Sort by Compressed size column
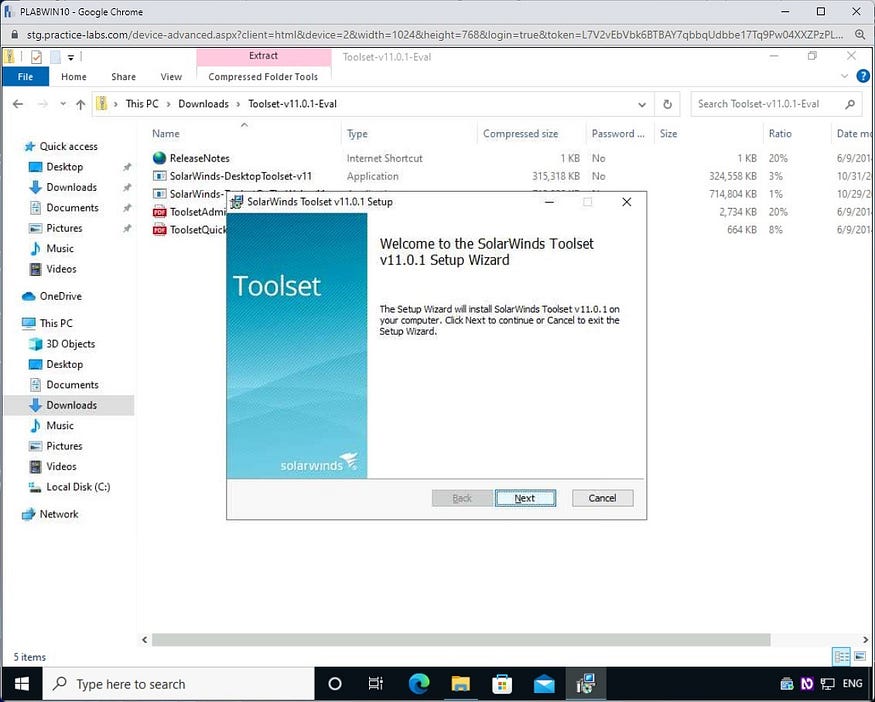 pyautogui.click(x=520, y=133)
